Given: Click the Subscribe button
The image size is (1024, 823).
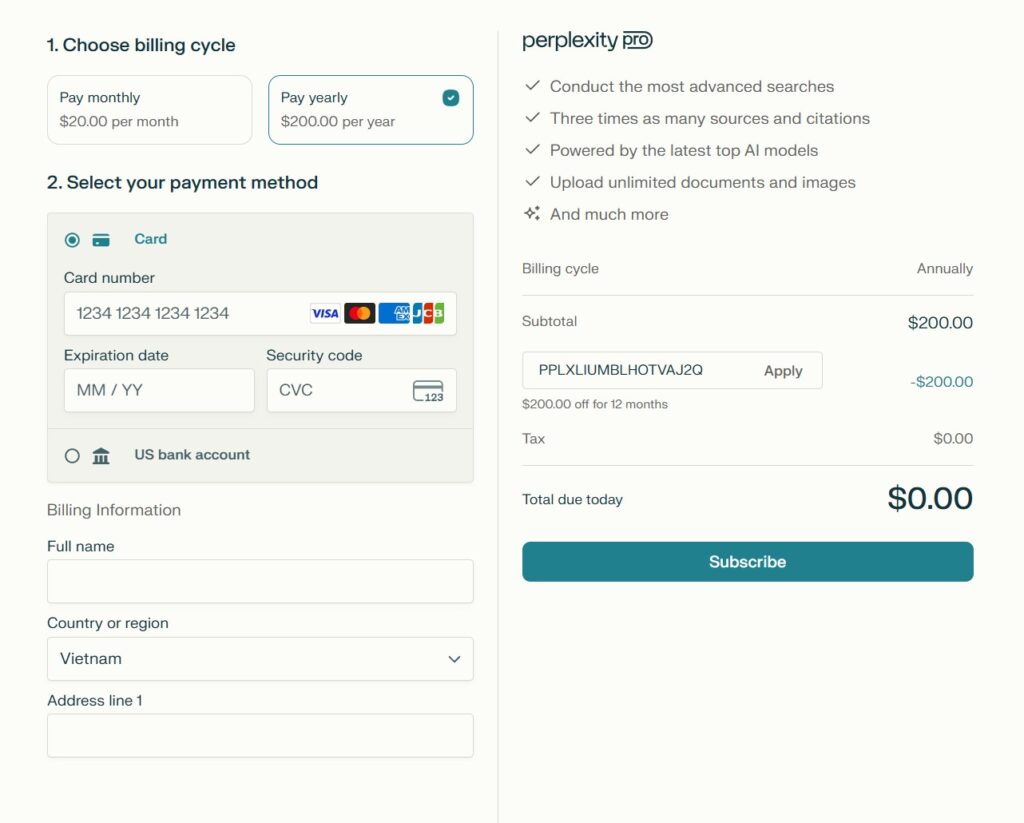Looking at the screenshot, I should pyautogui.click(x=748, y=562).
